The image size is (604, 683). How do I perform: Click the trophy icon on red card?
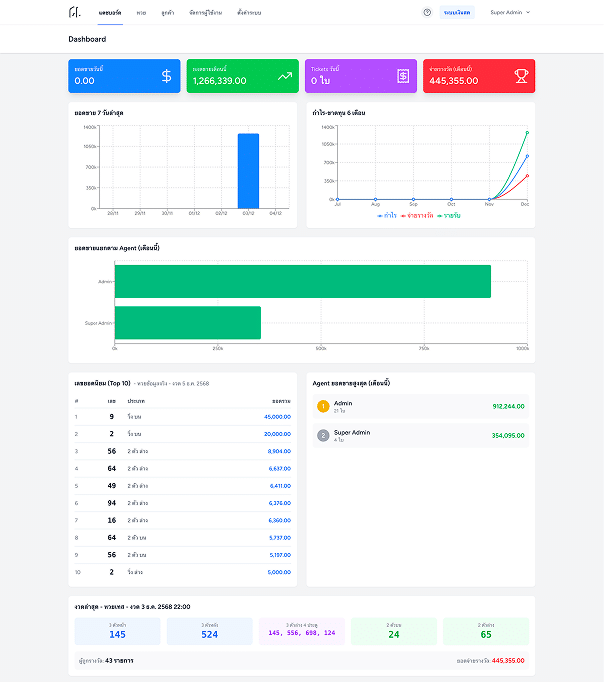click(521, 76)
